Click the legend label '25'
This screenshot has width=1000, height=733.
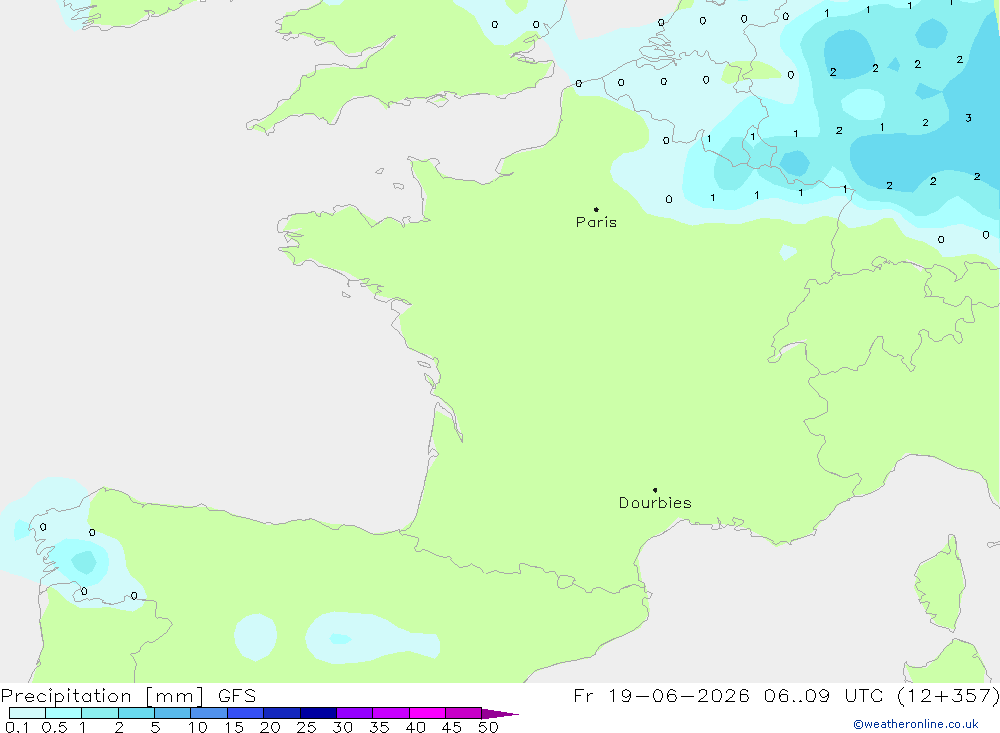306,727
